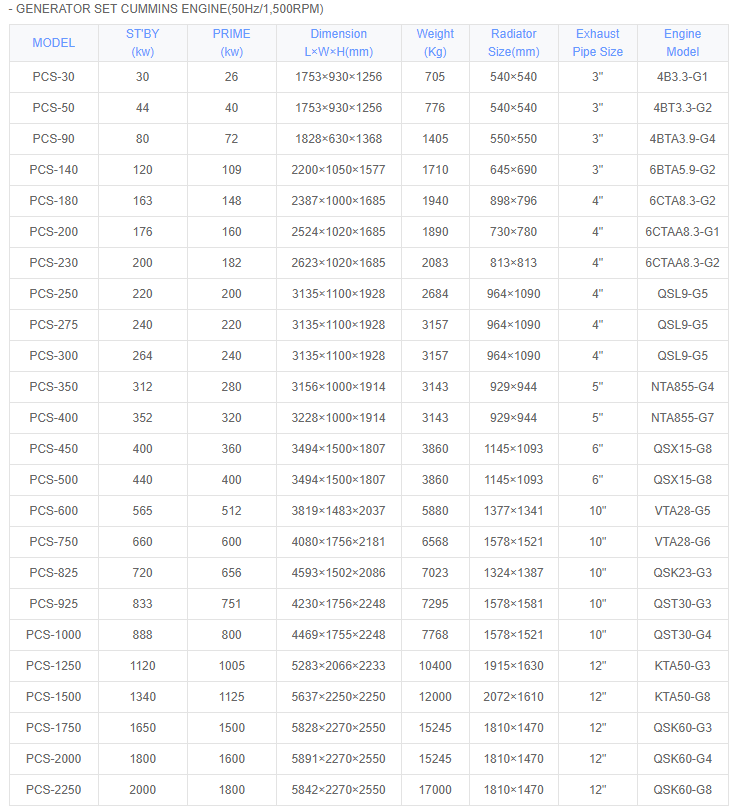Select the PCS-500 model cell

point(54,480)
